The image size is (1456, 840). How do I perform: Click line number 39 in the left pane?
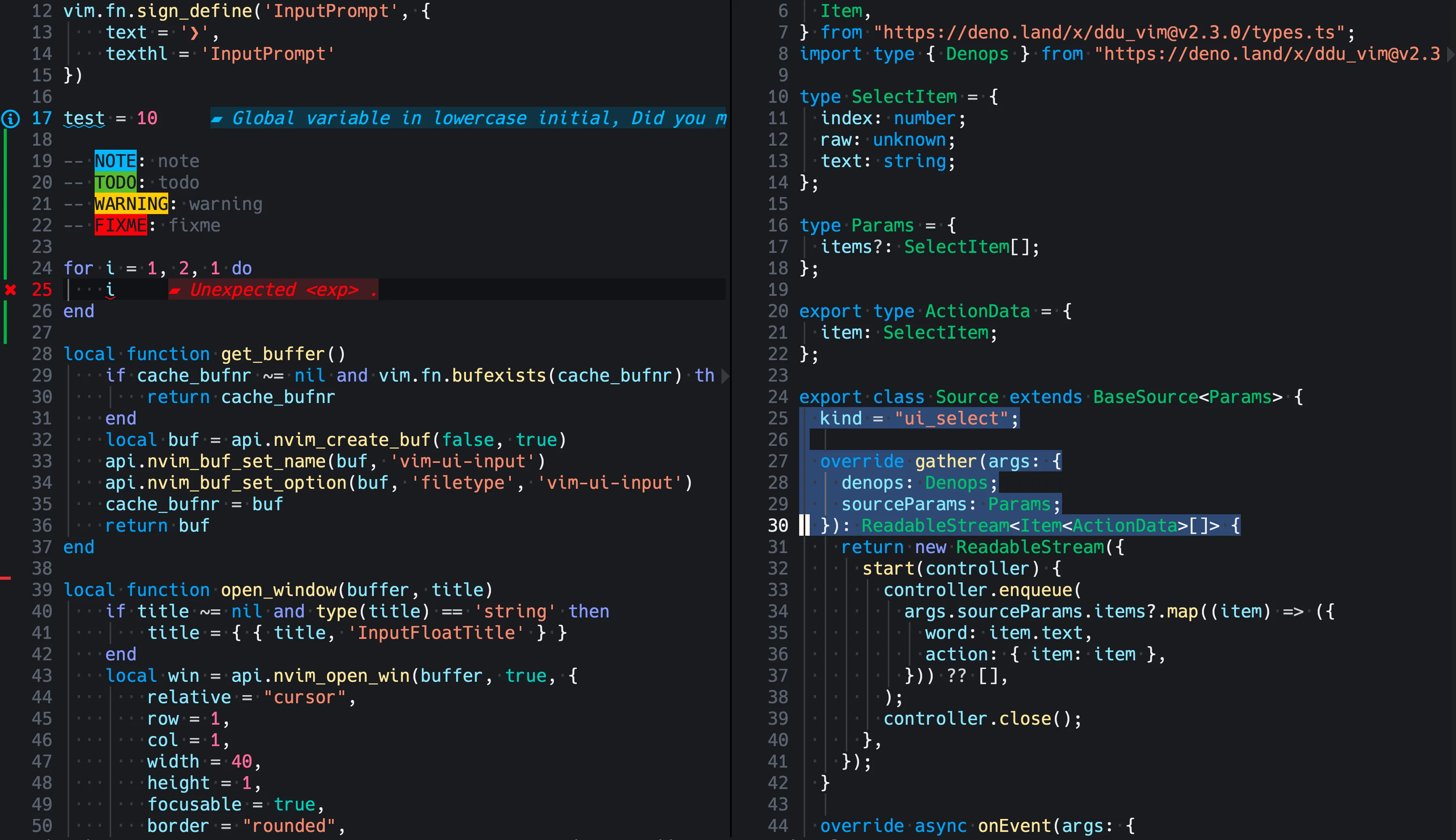point(42,590)
